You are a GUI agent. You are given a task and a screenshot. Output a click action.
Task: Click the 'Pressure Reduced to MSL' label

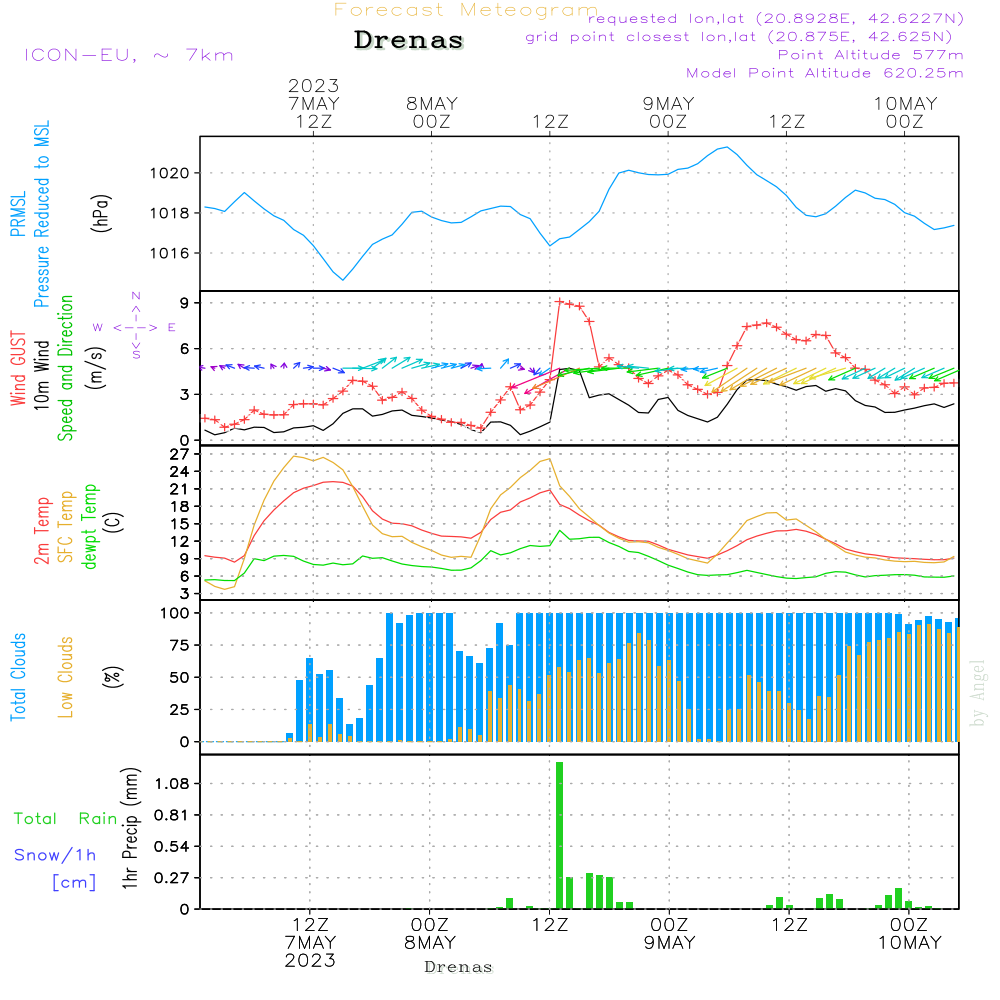[41, 214]
